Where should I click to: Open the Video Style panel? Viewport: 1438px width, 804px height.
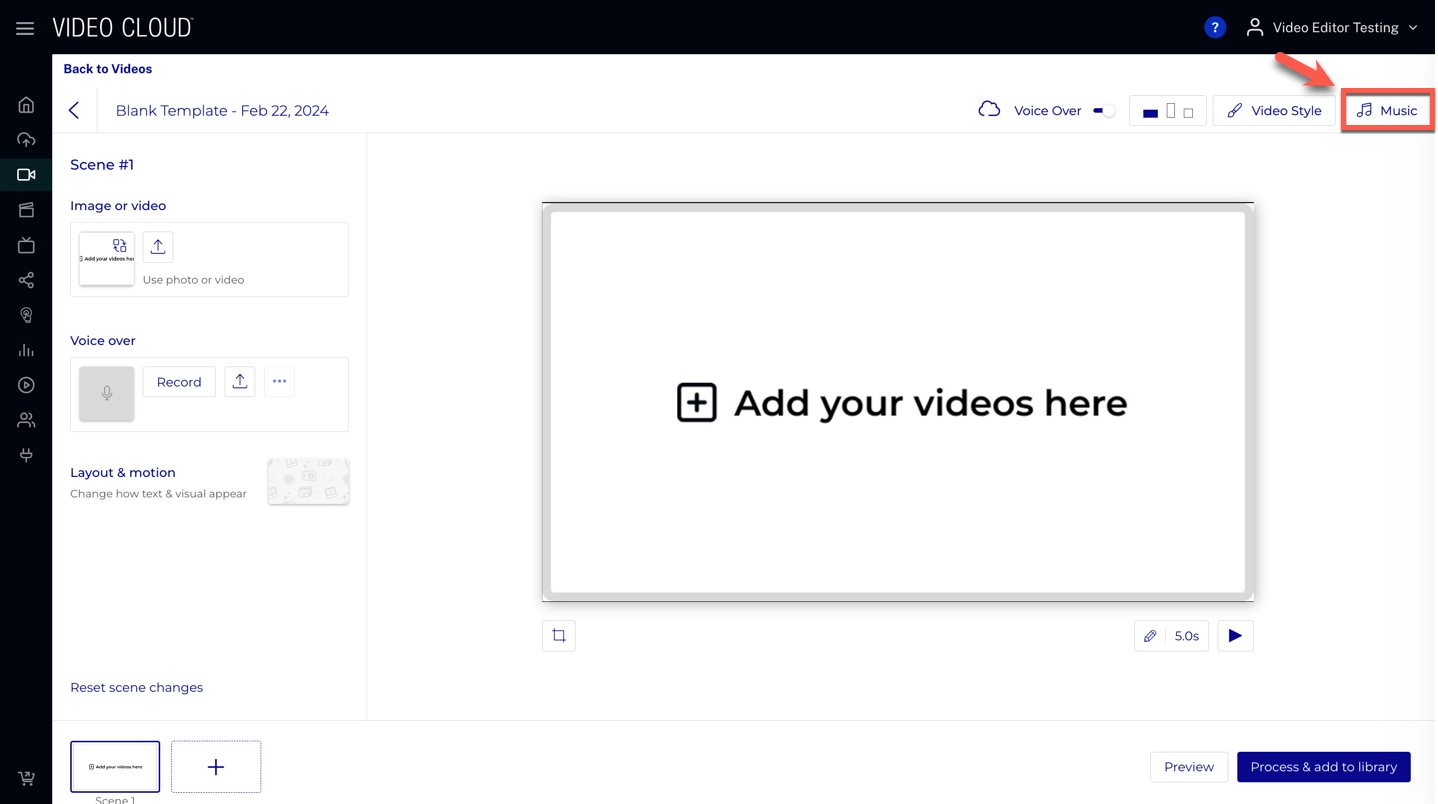(1273, 111)
